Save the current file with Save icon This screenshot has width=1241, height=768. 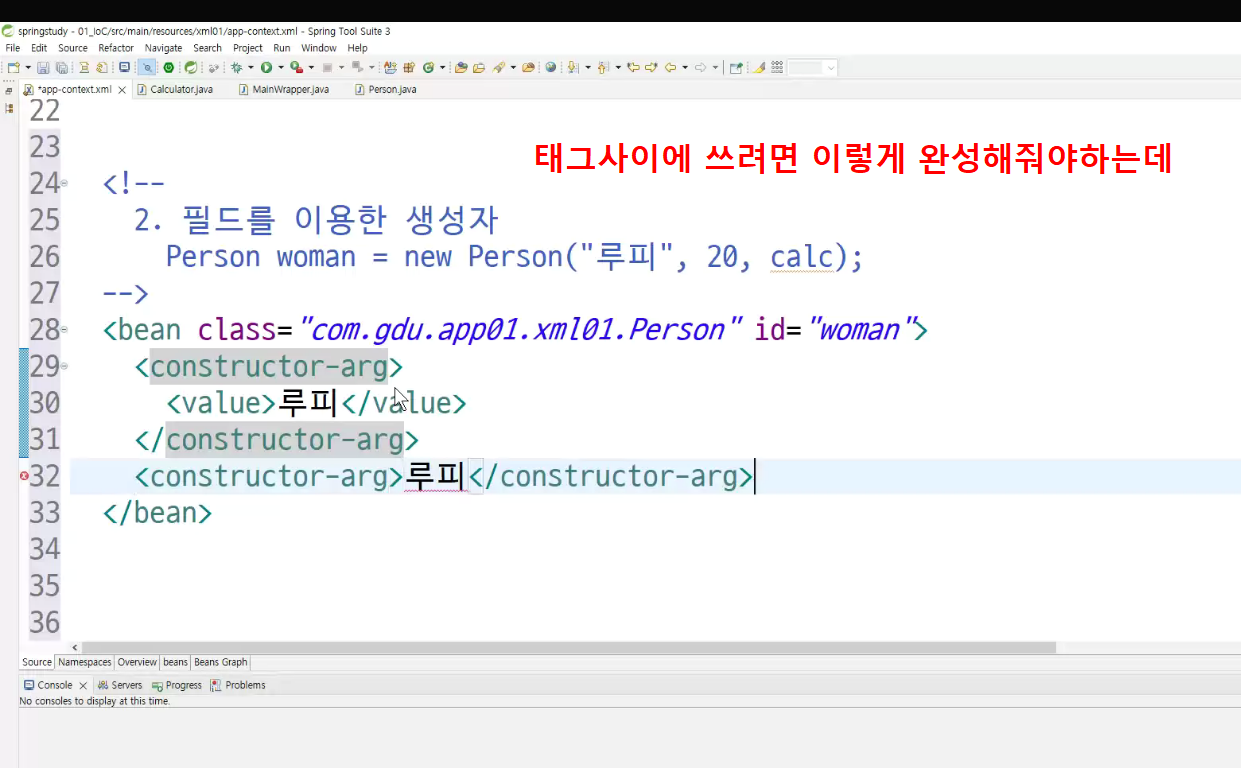(x=43, y=68)
